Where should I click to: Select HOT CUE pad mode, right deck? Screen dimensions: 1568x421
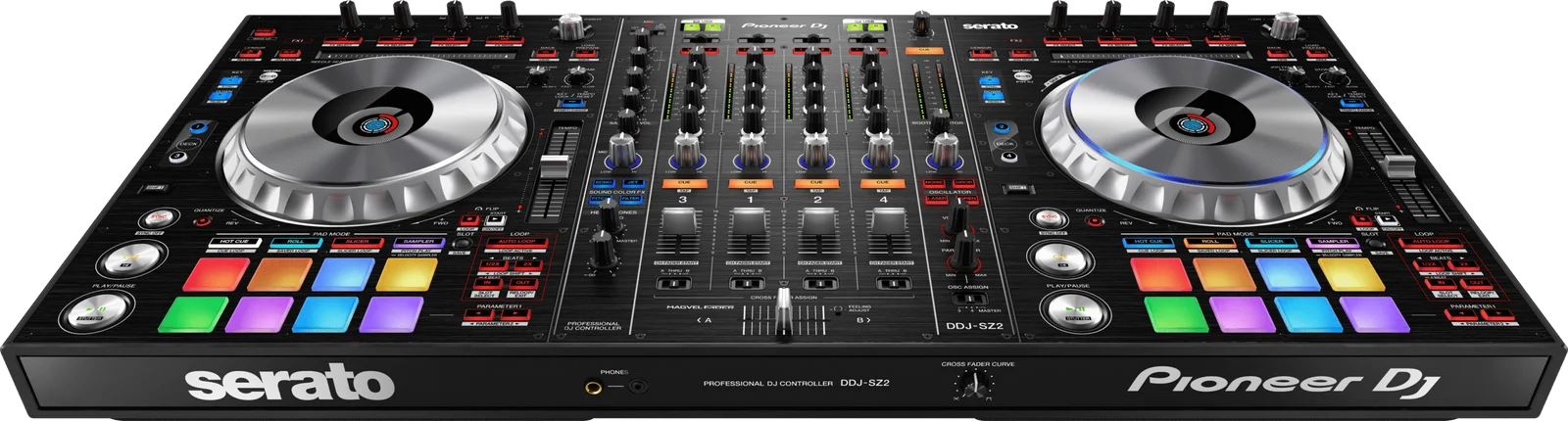tap(1148, 242)
